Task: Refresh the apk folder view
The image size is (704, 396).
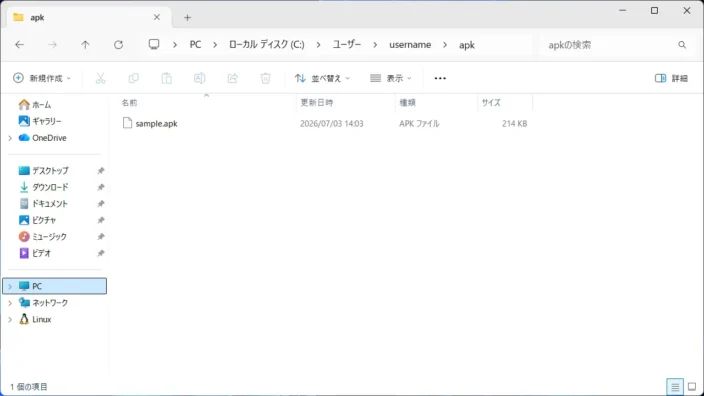Action: (119, 44)
